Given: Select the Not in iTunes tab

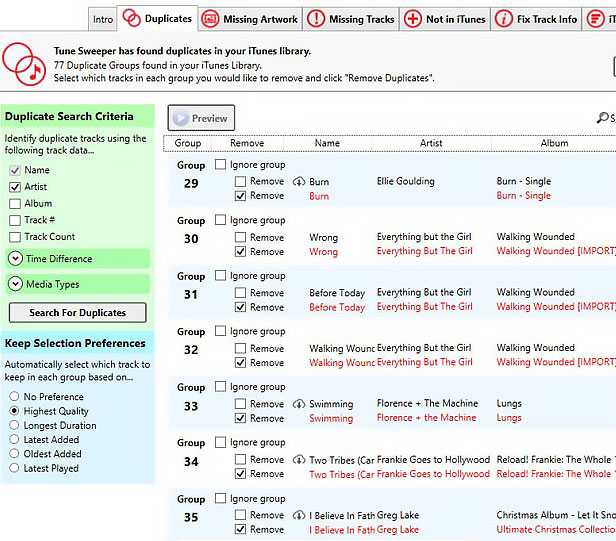Looking at the screenshot, I should click(x=445, y=19).
